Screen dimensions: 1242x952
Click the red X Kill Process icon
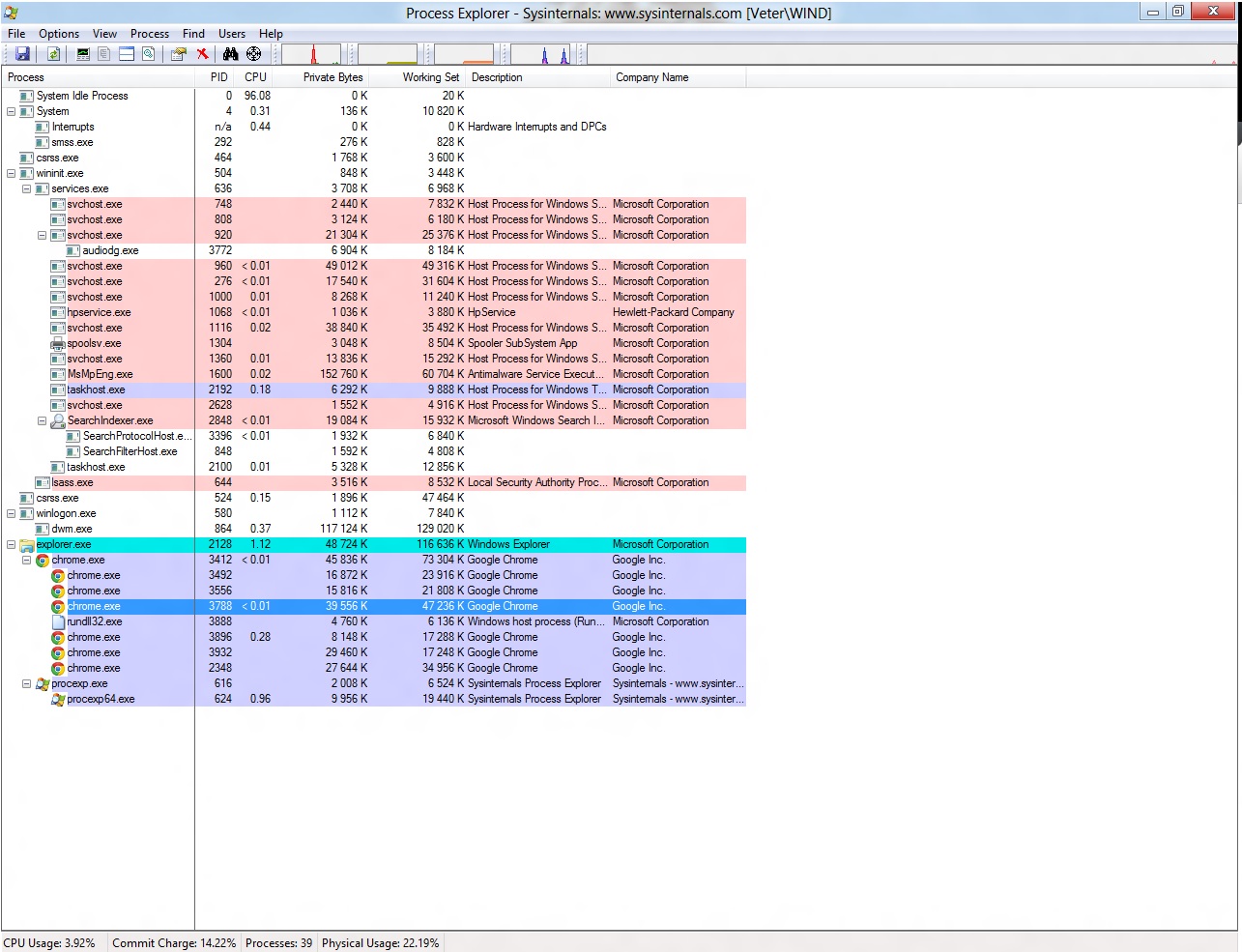pyautogui.click(x=202, y=54)
